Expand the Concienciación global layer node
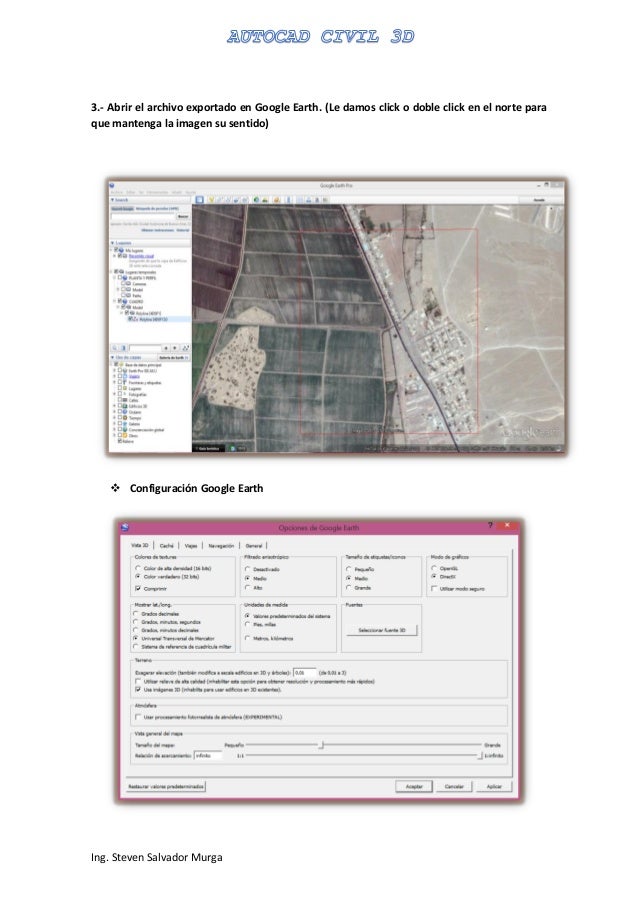The image size is (638, 903). (x=115, y=429)
